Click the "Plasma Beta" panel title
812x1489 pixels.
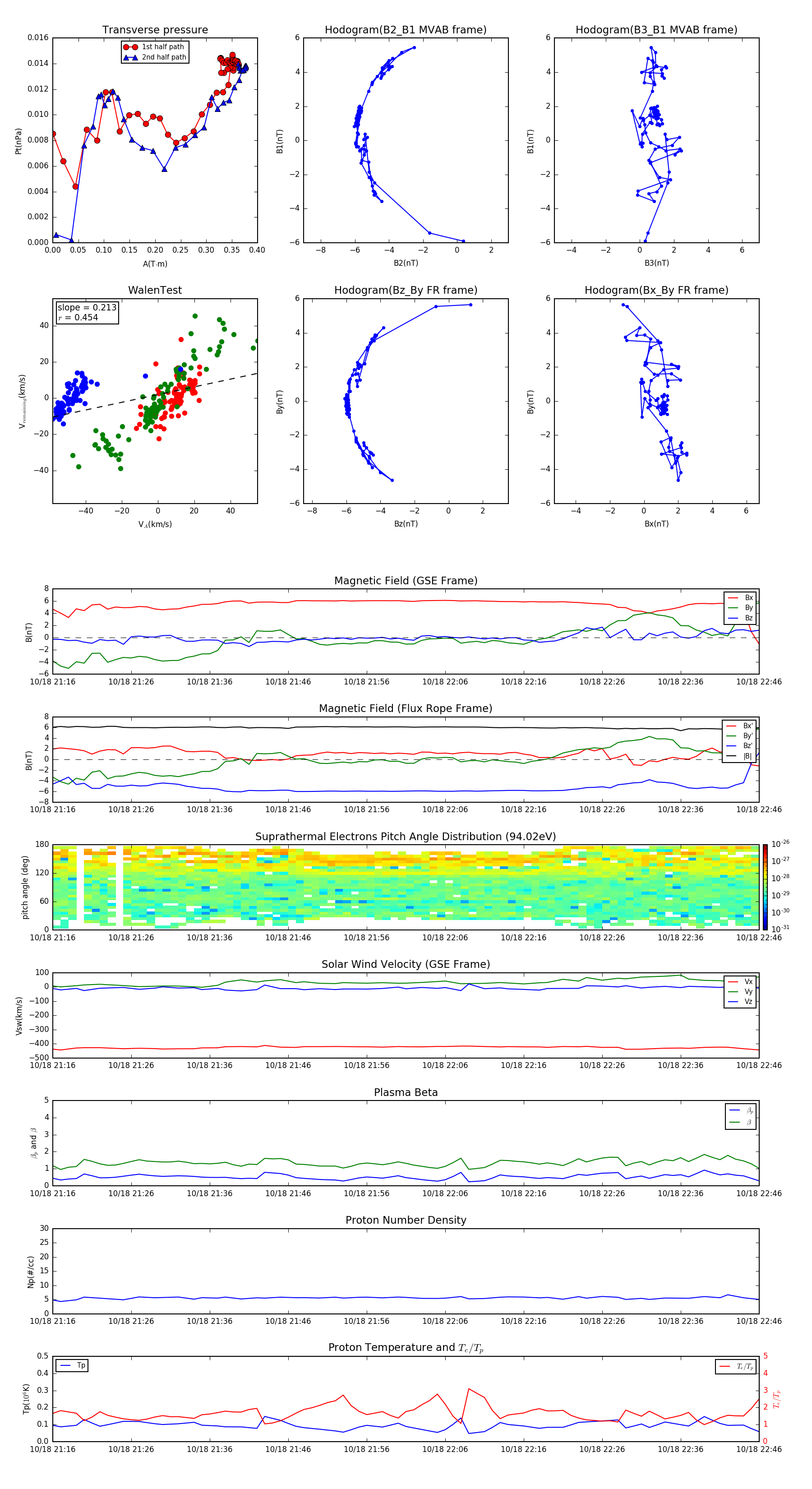tap(406, 1092)
